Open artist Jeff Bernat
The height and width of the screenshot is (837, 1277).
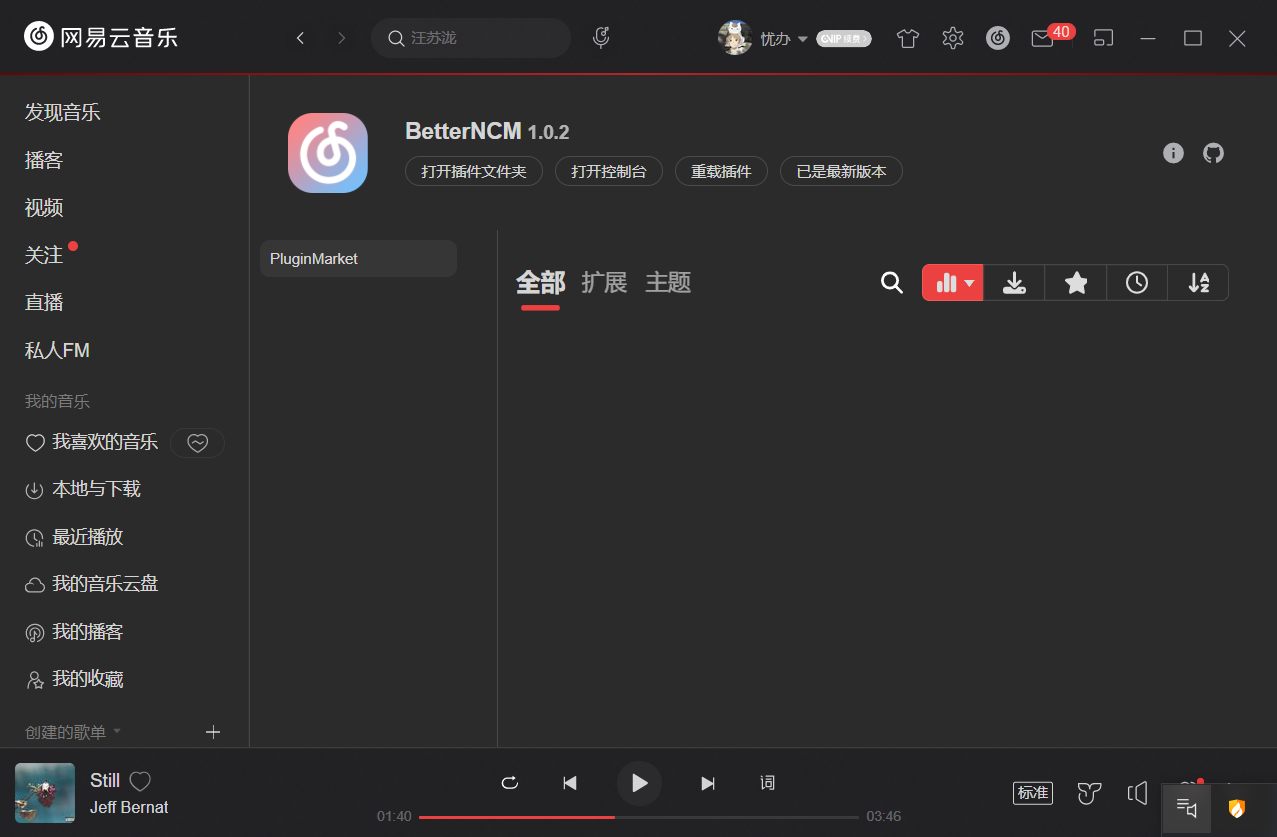pos(129,807)
